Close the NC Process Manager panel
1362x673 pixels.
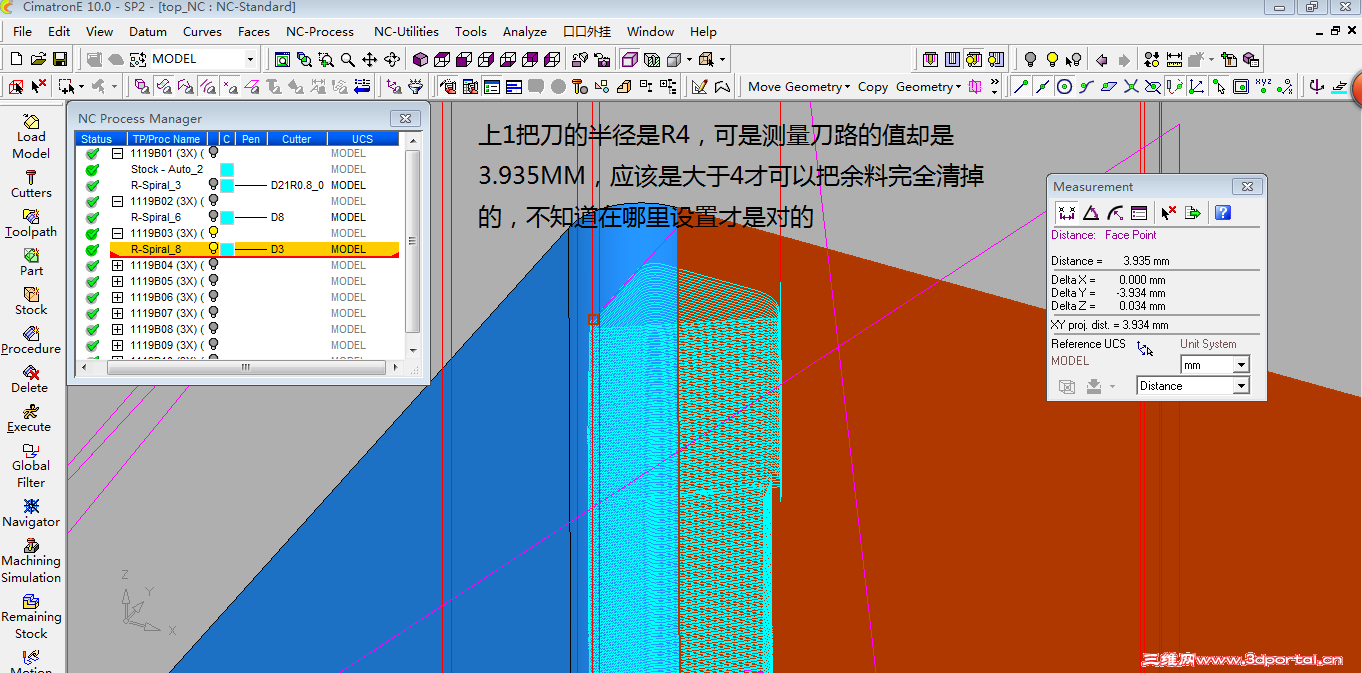tap(405, 119)
